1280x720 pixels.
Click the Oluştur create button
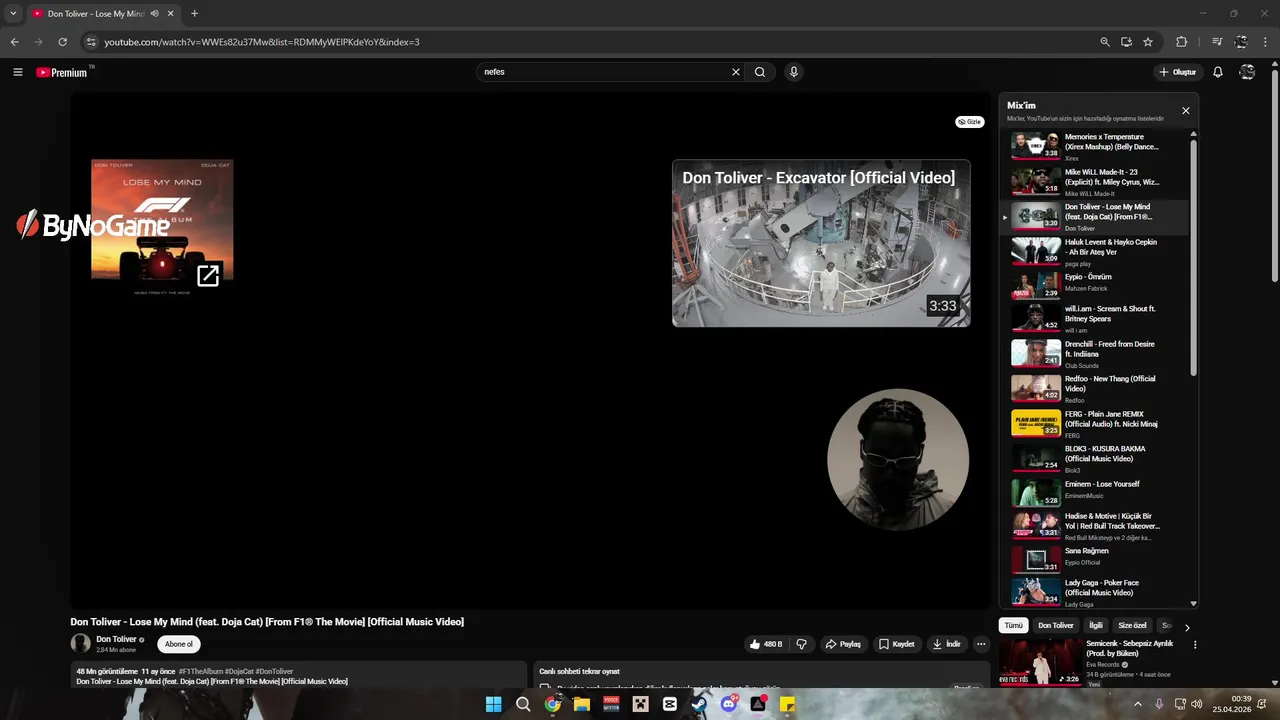[x=1177, y=72]
